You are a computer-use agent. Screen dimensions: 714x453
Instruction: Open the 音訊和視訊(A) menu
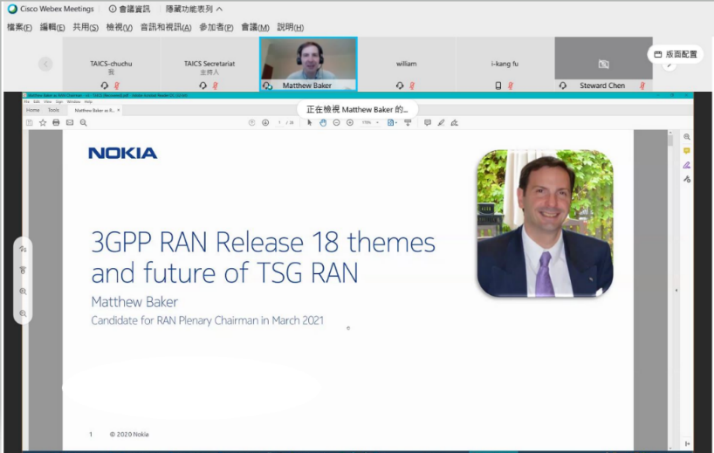click(166, 27)
